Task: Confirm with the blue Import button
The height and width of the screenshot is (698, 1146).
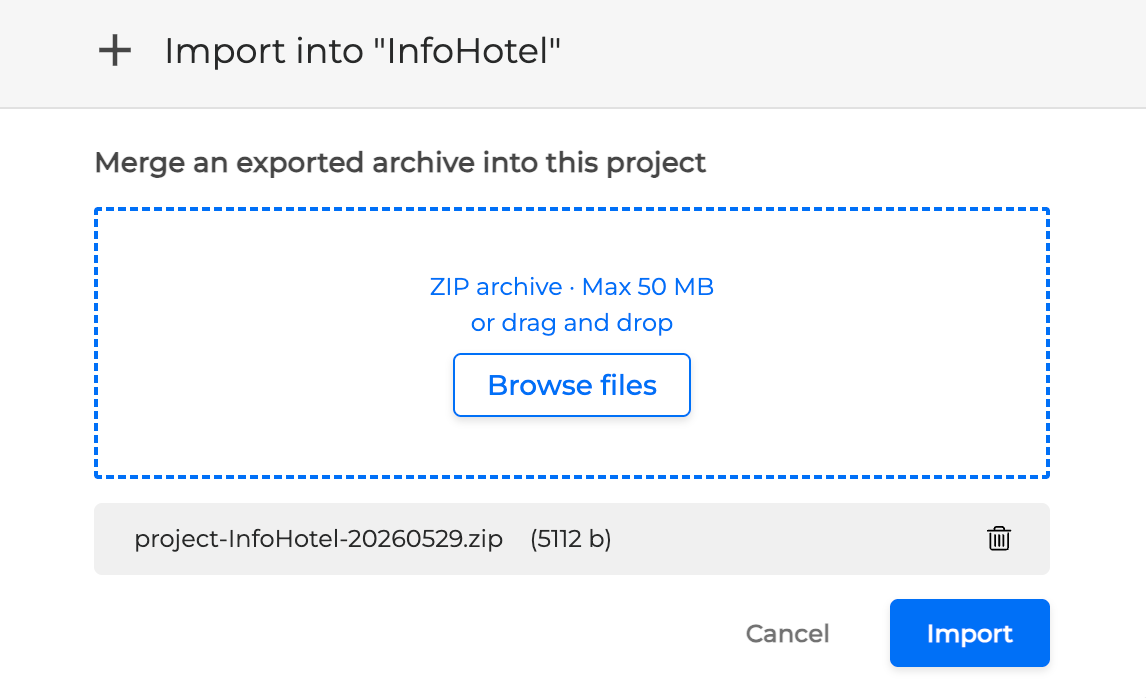Action: (x=969, y=633)
